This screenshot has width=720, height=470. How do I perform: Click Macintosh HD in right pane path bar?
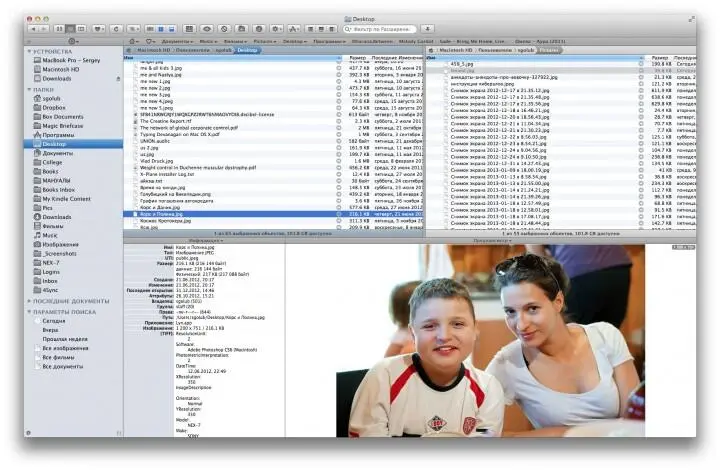(455, 50)
